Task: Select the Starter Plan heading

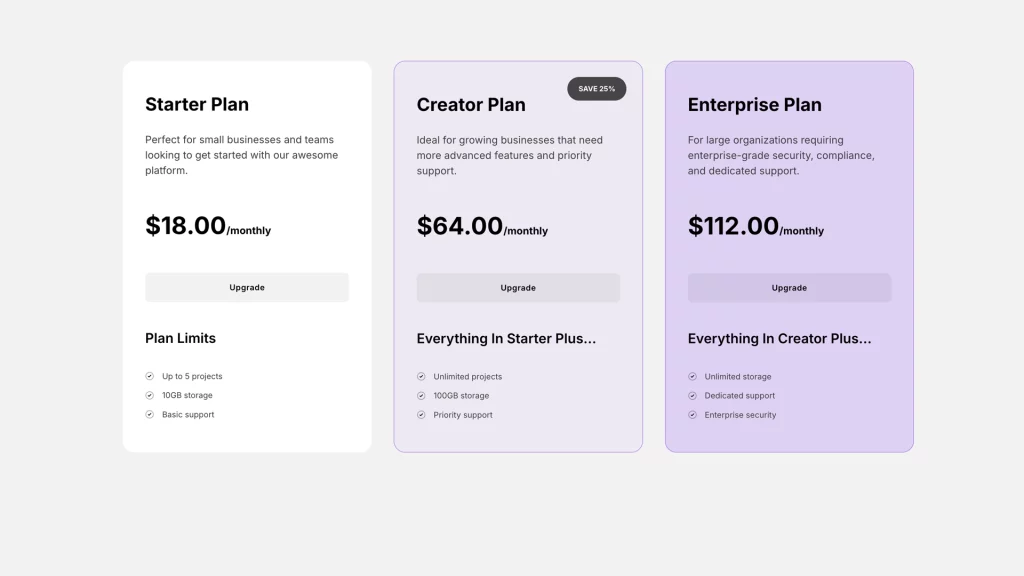Action: (197, 104)
